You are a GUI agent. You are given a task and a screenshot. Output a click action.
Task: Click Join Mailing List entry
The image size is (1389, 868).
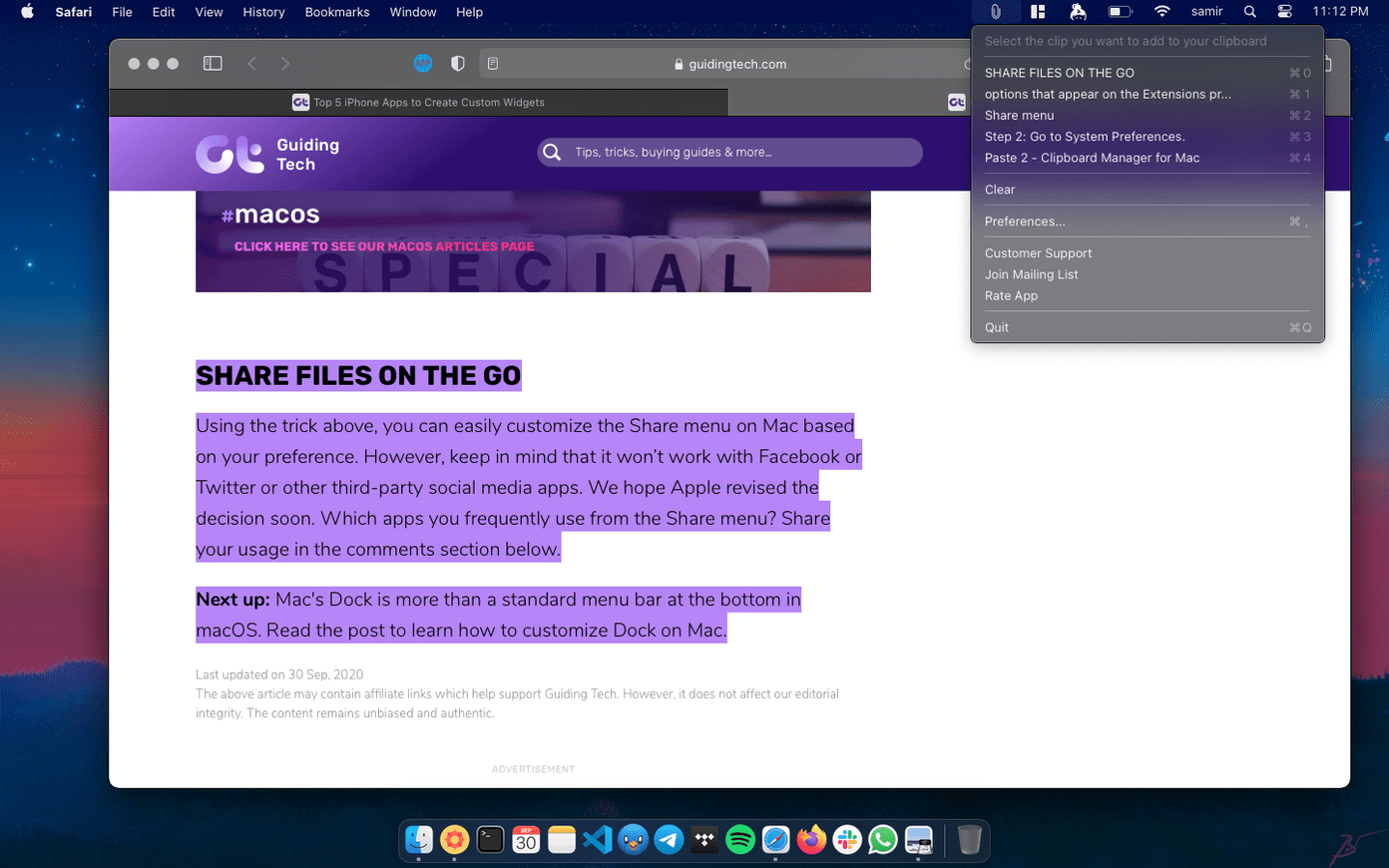coord(1148,274)
